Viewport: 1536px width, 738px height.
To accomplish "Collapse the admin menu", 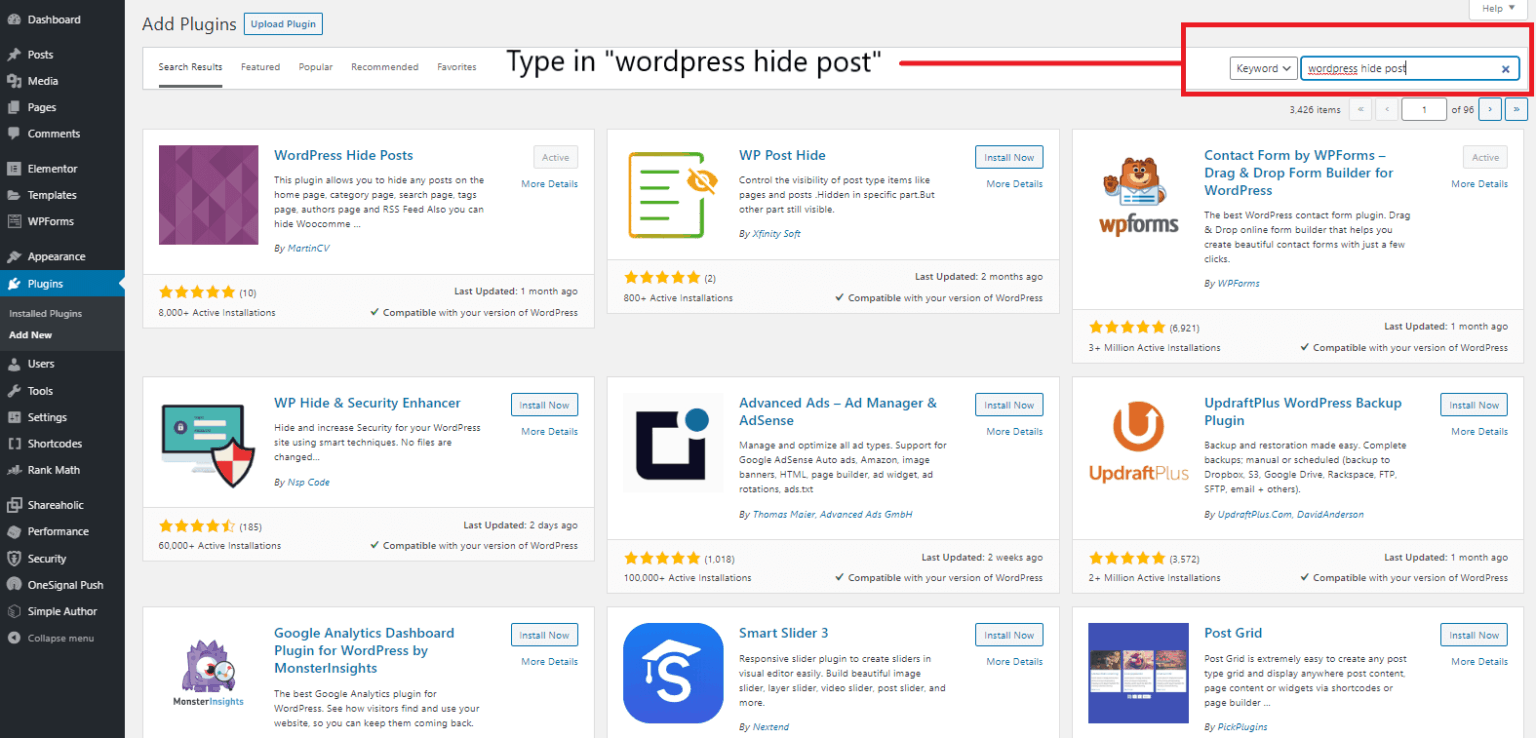I will (52, 638).
